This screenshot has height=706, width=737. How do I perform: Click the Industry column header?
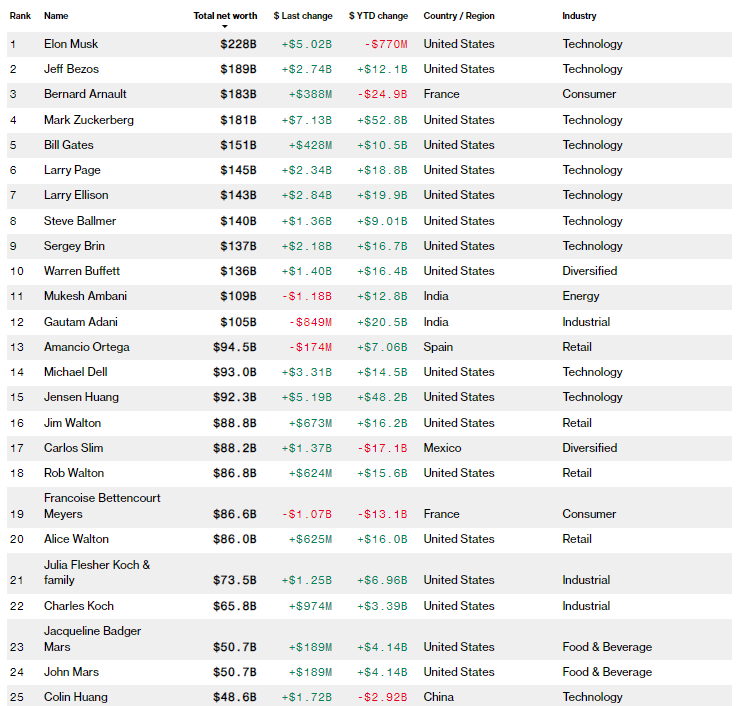579,16
